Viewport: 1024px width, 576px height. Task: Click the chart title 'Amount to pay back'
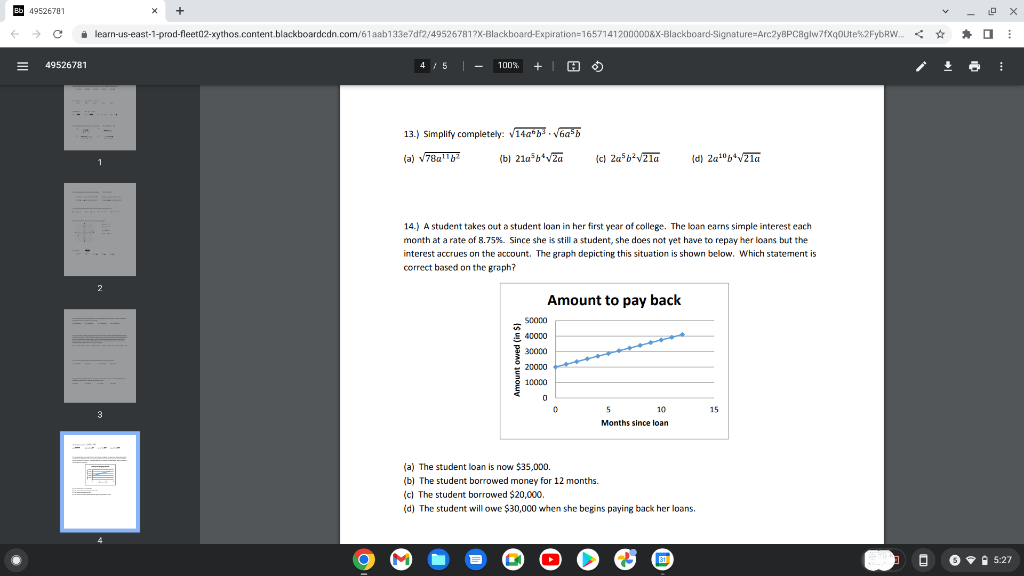(x=614, y=300)
